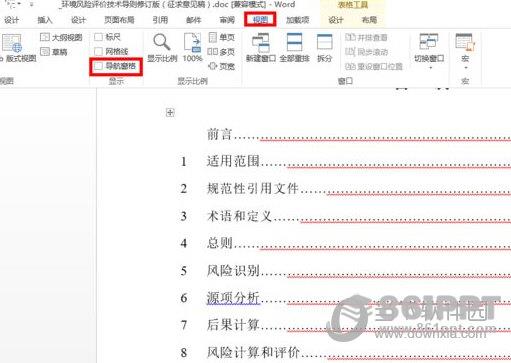Select 单页 one page view
511x363 pixels.
(222, 37)
